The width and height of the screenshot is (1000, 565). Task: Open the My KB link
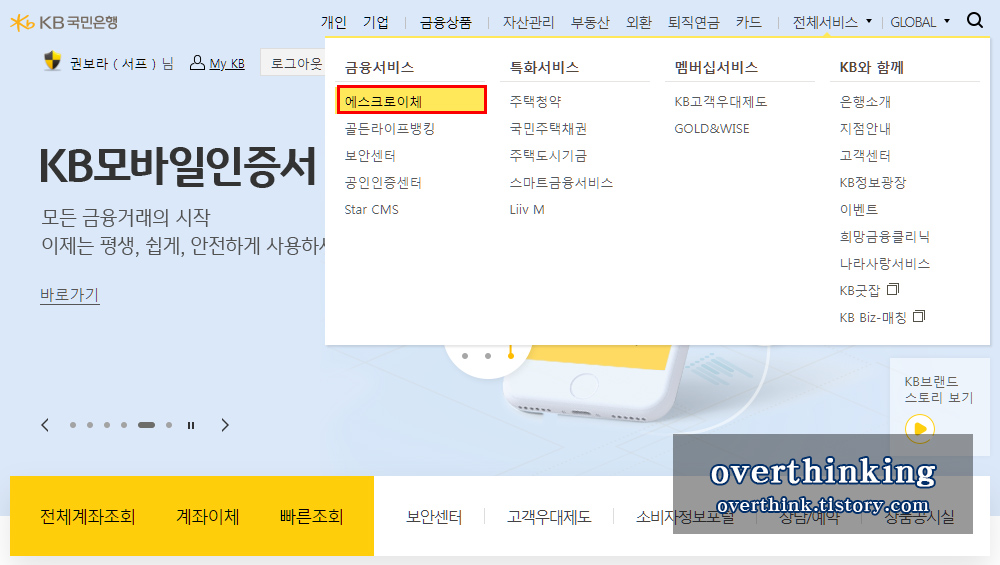[x=227, y=64]
